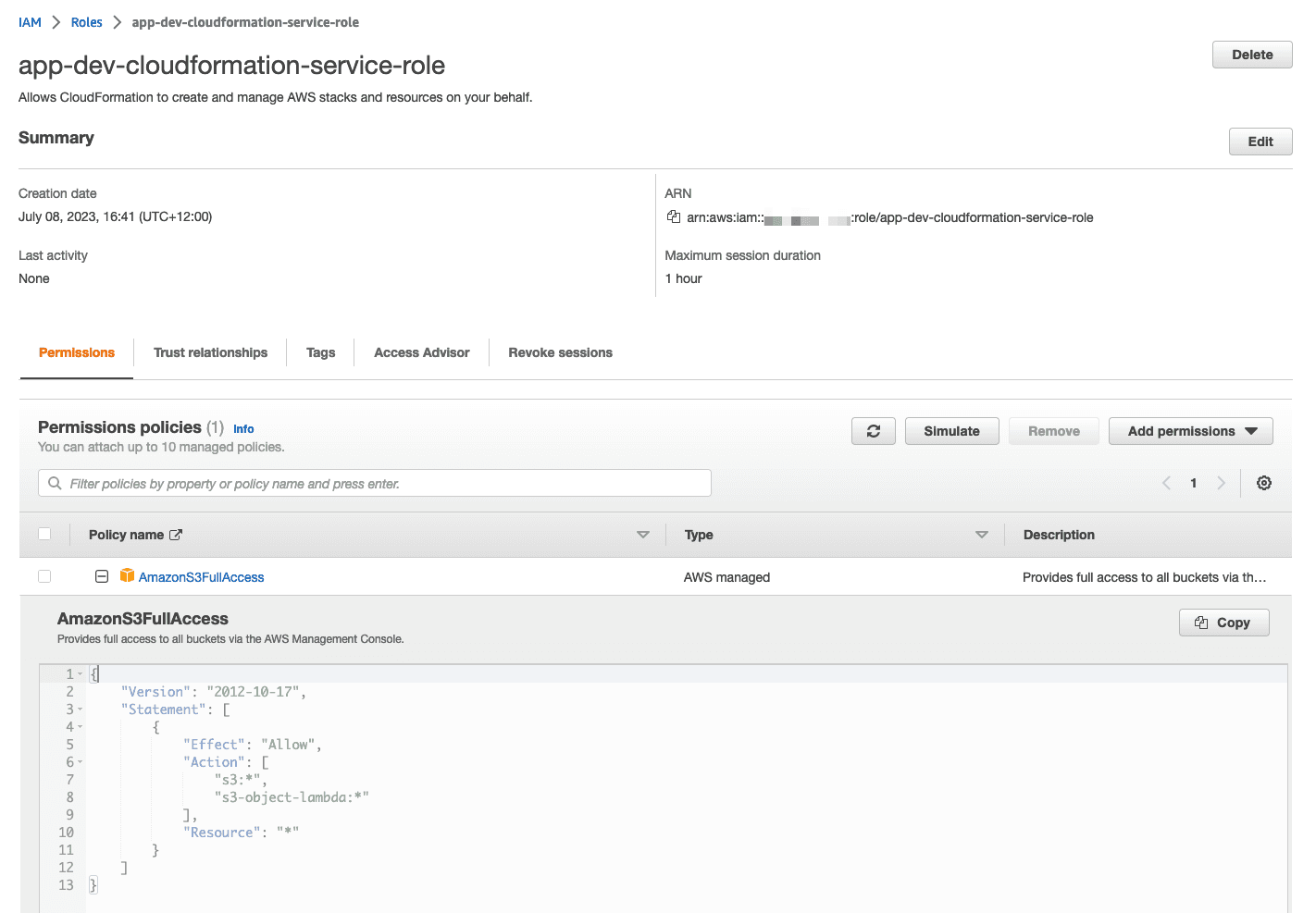Check the AmazonS3FullAccess row checkbox

click(44, 576)
